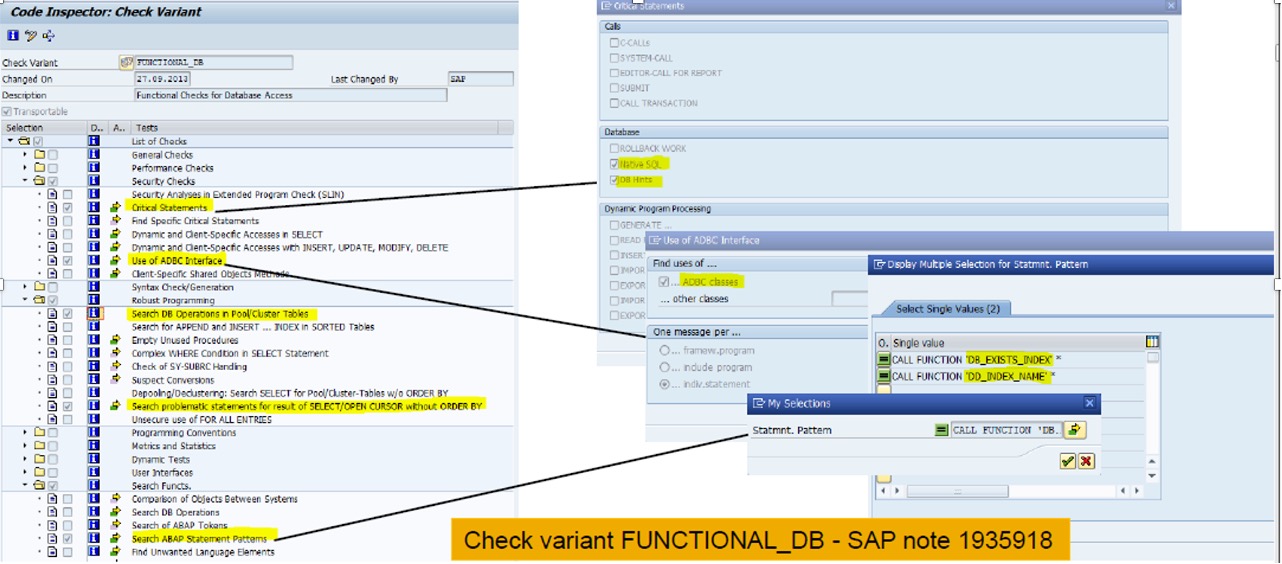Image resolution: width=1282 pixels, height=564 pixels.
Task: Toggle the Critical Statements checkbox
Action: [x=67, y=208]
